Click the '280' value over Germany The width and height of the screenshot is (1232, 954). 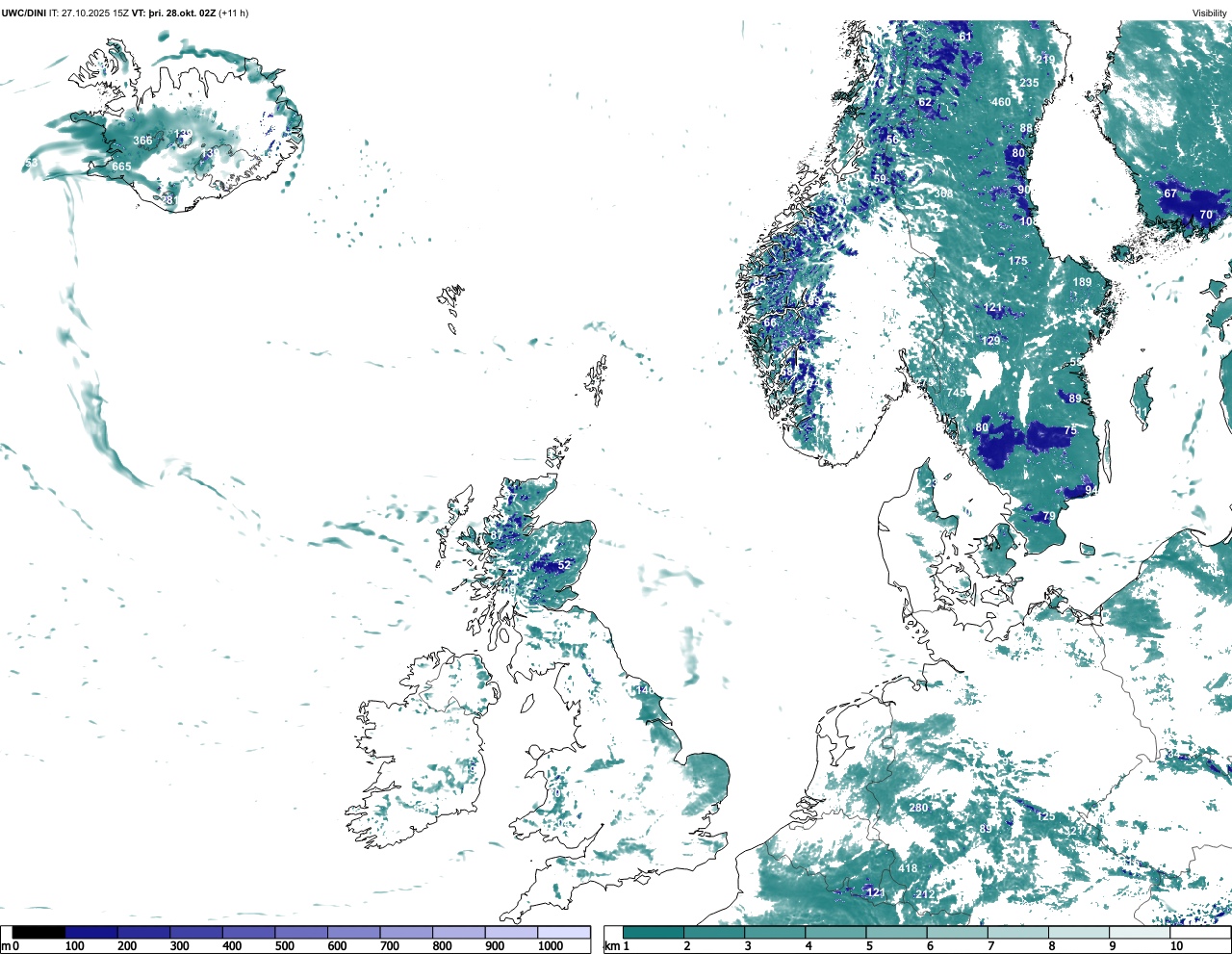918,807
